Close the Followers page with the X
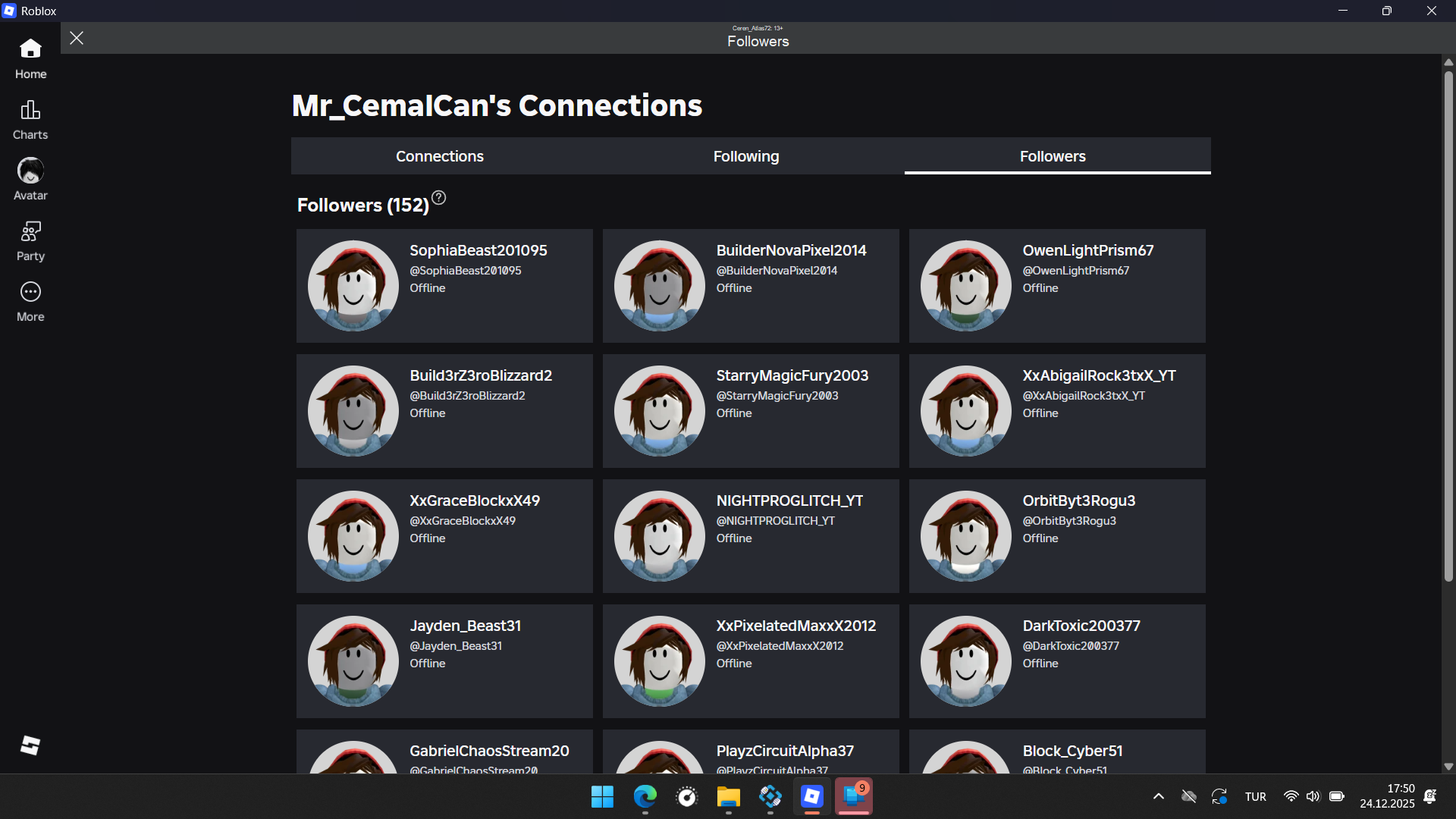1456x819 pixels. pyautogui.click(x=77, y=38)
